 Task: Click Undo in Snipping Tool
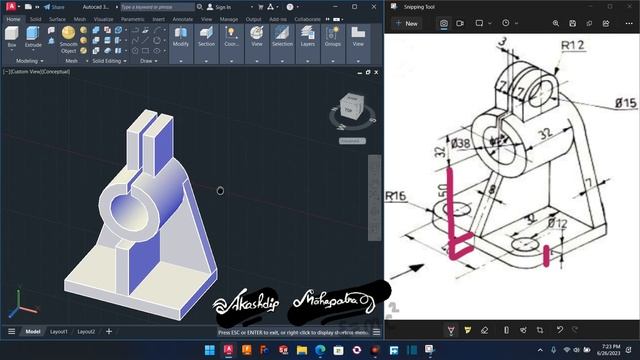tap(560, 330)
